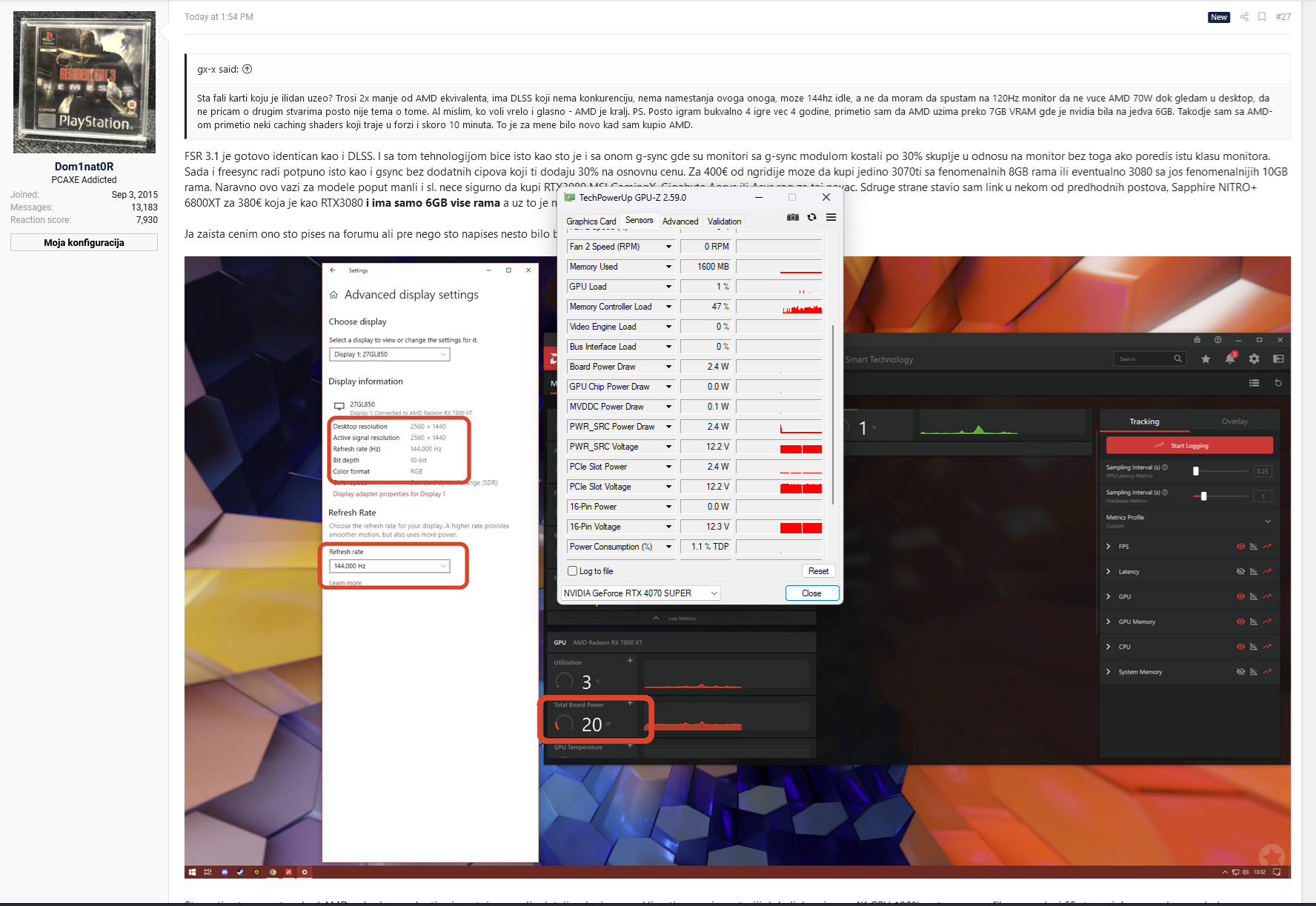Image resolution: width=1316 pixels, height=906 pixels.
Task: Click the FPS row graph chart icon
Action: pos(1254,547)
